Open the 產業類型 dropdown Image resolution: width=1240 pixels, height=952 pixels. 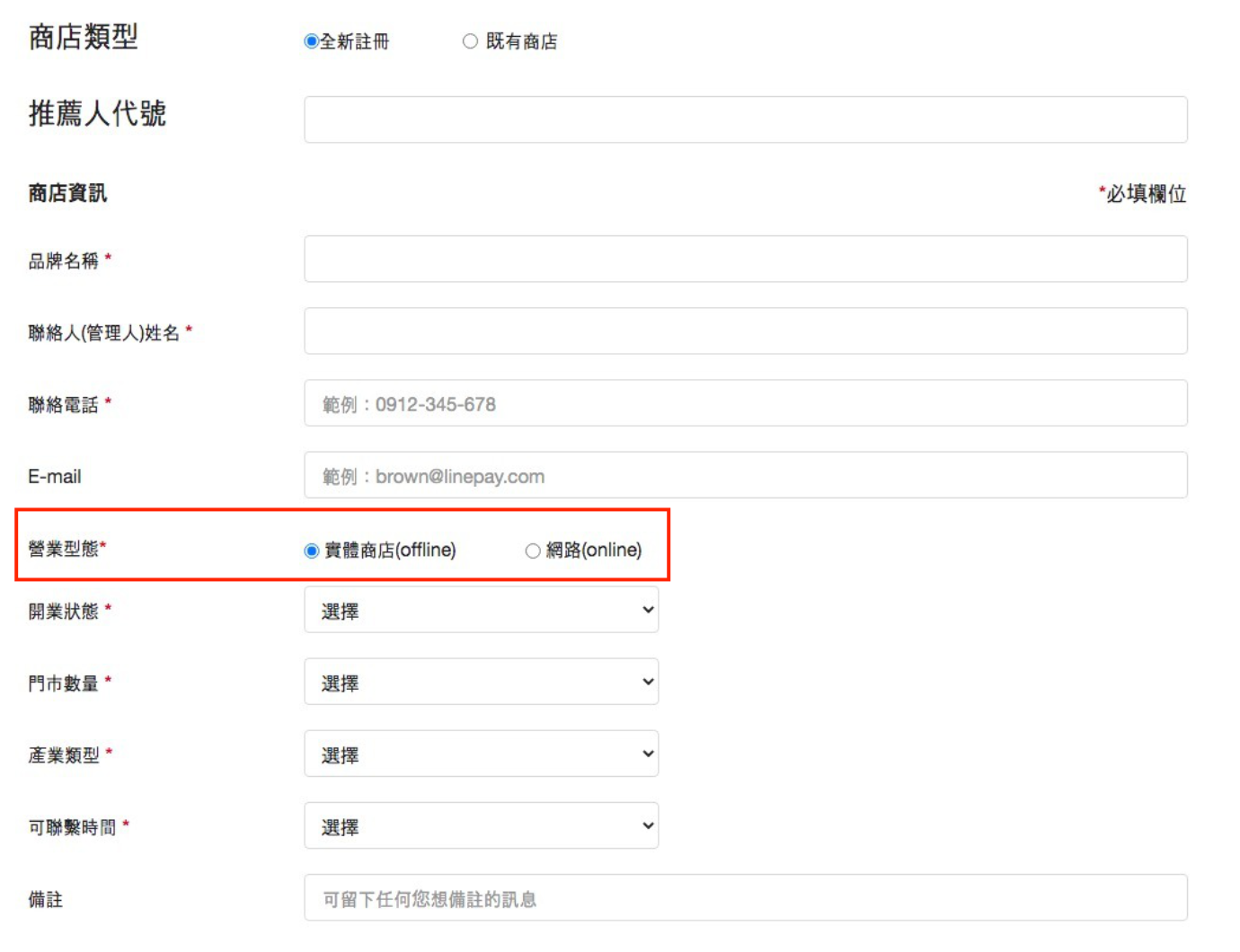click(x=482, y=754)
